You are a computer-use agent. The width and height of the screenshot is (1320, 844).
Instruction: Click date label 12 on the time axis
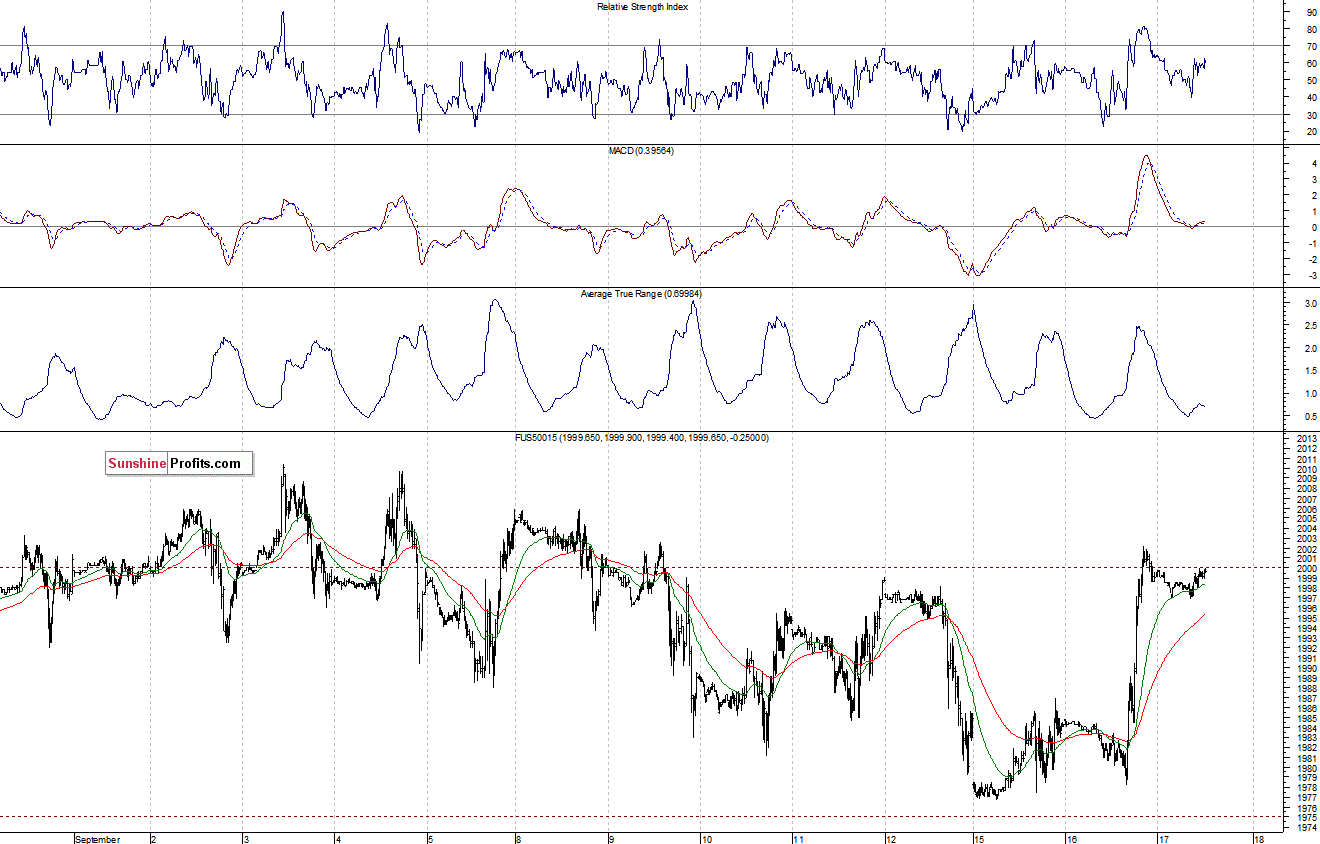click(x=890, y=839)
